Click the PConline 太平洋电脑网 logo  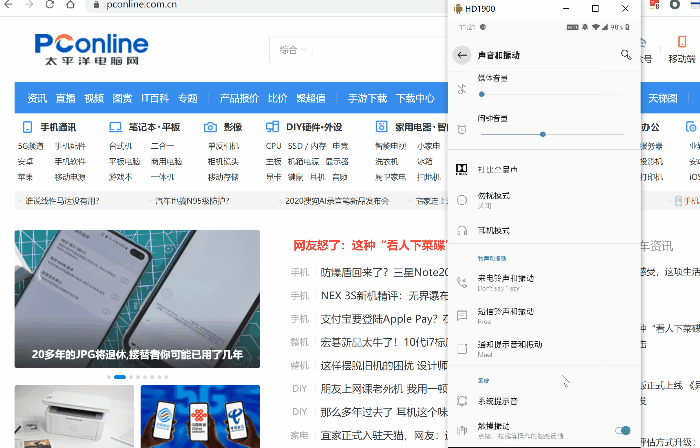(91, 49)
